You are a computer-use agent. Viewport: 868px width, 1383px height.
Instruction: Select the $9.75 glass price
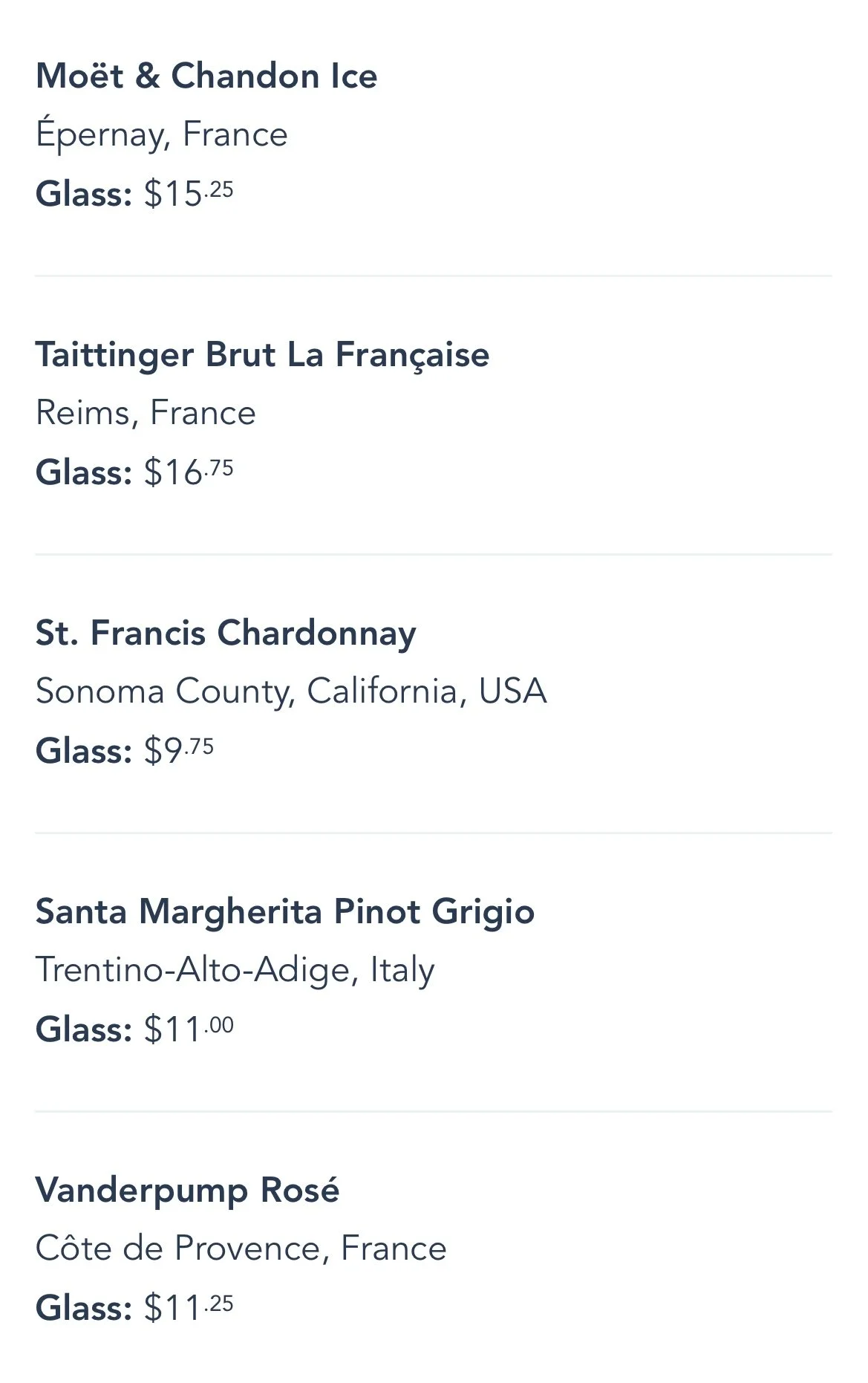click(179, 750)
